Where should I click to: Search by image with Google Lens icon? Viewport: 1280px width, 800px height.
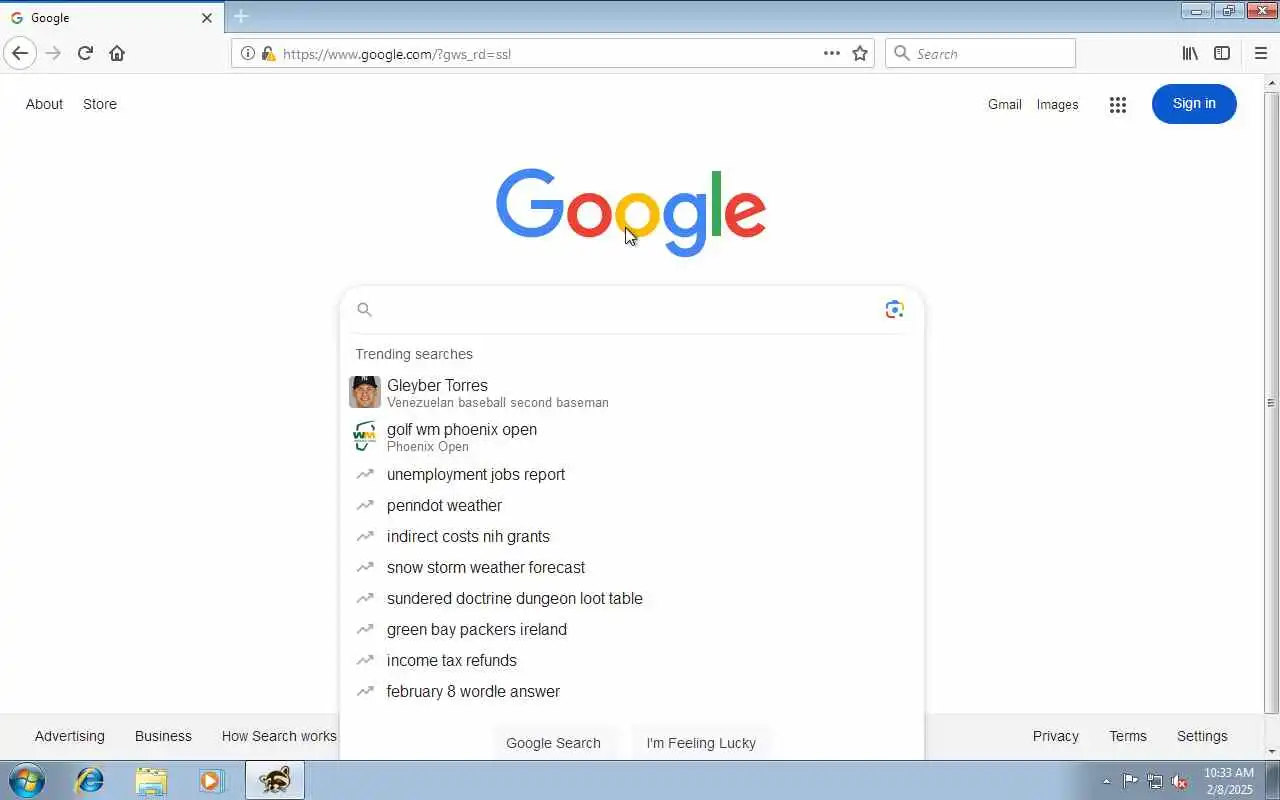tap(894, 309)
